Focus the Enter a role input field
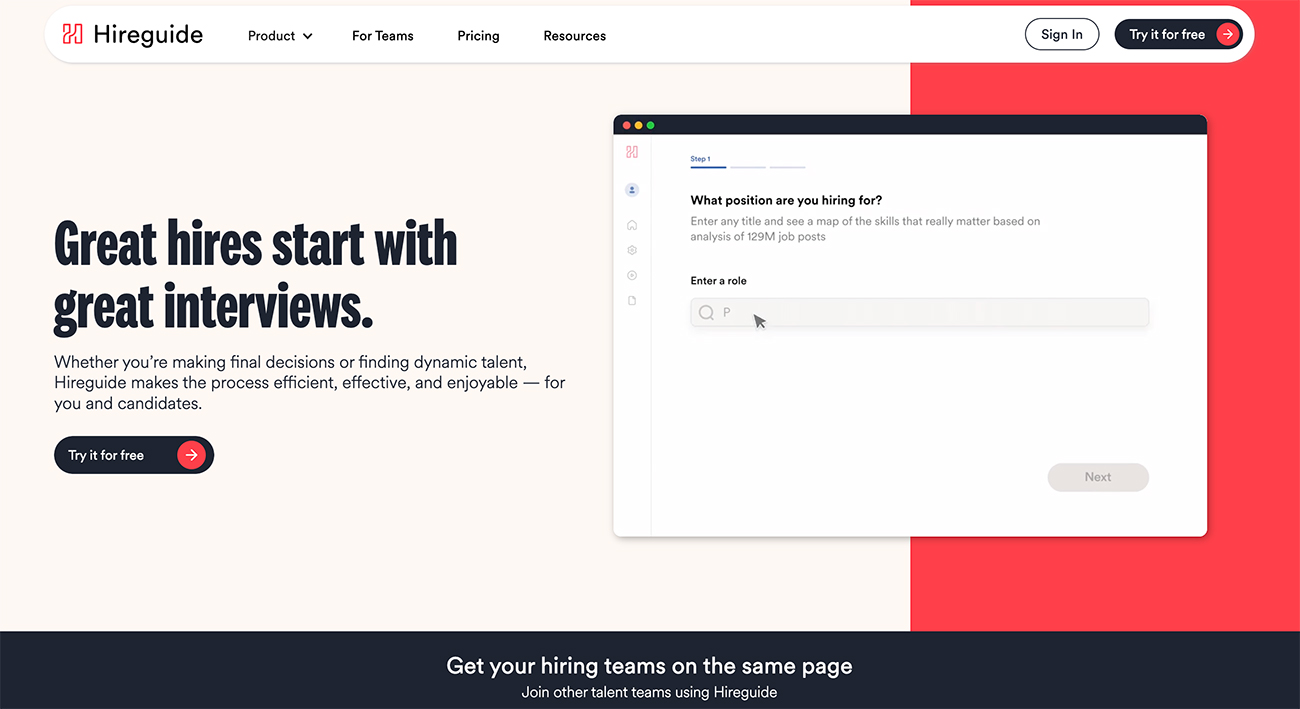The image size is (1300, 709). pyautogui.click(x=930, y=313)
